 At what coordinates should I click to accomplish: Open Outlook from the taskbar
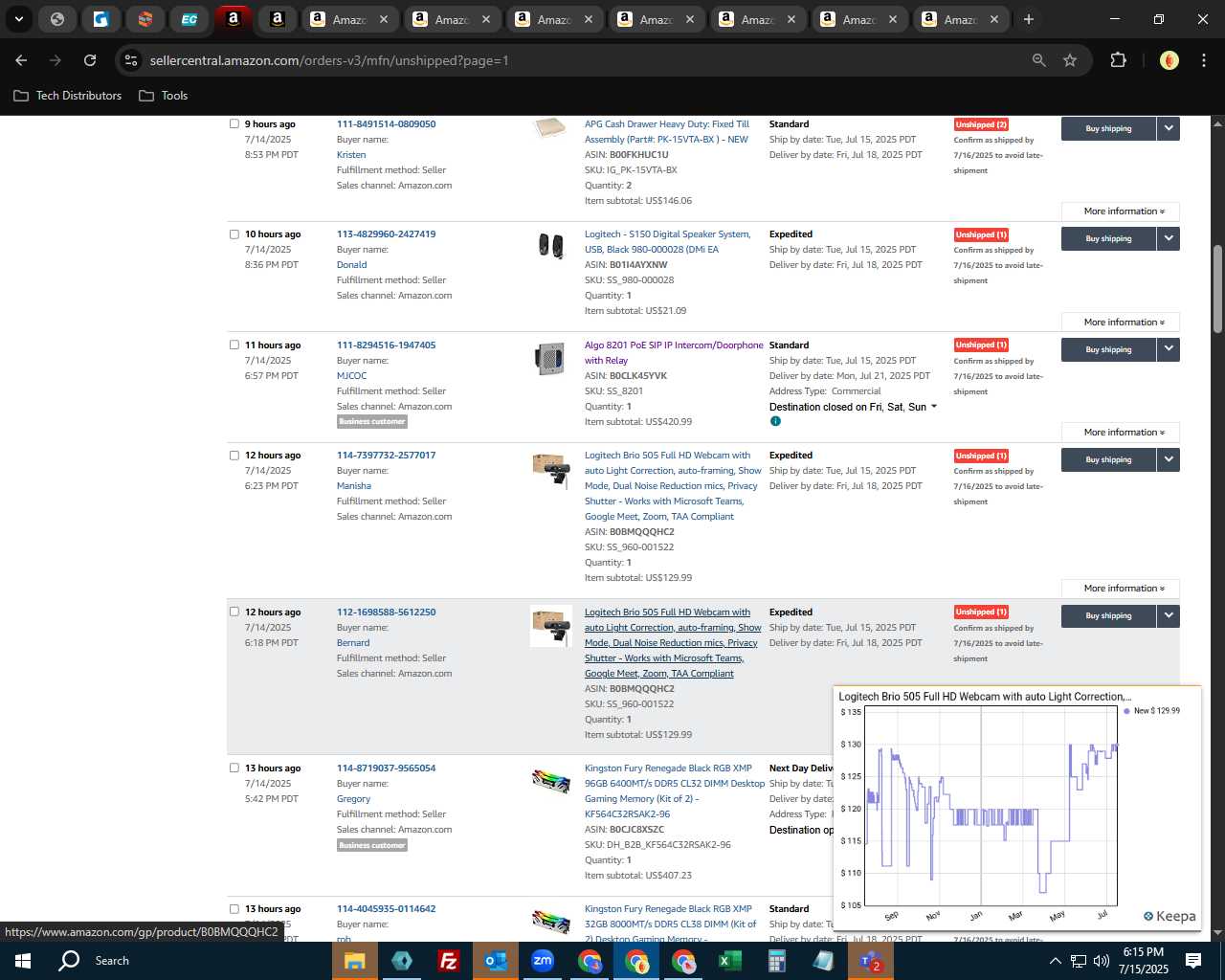[495, 961]
